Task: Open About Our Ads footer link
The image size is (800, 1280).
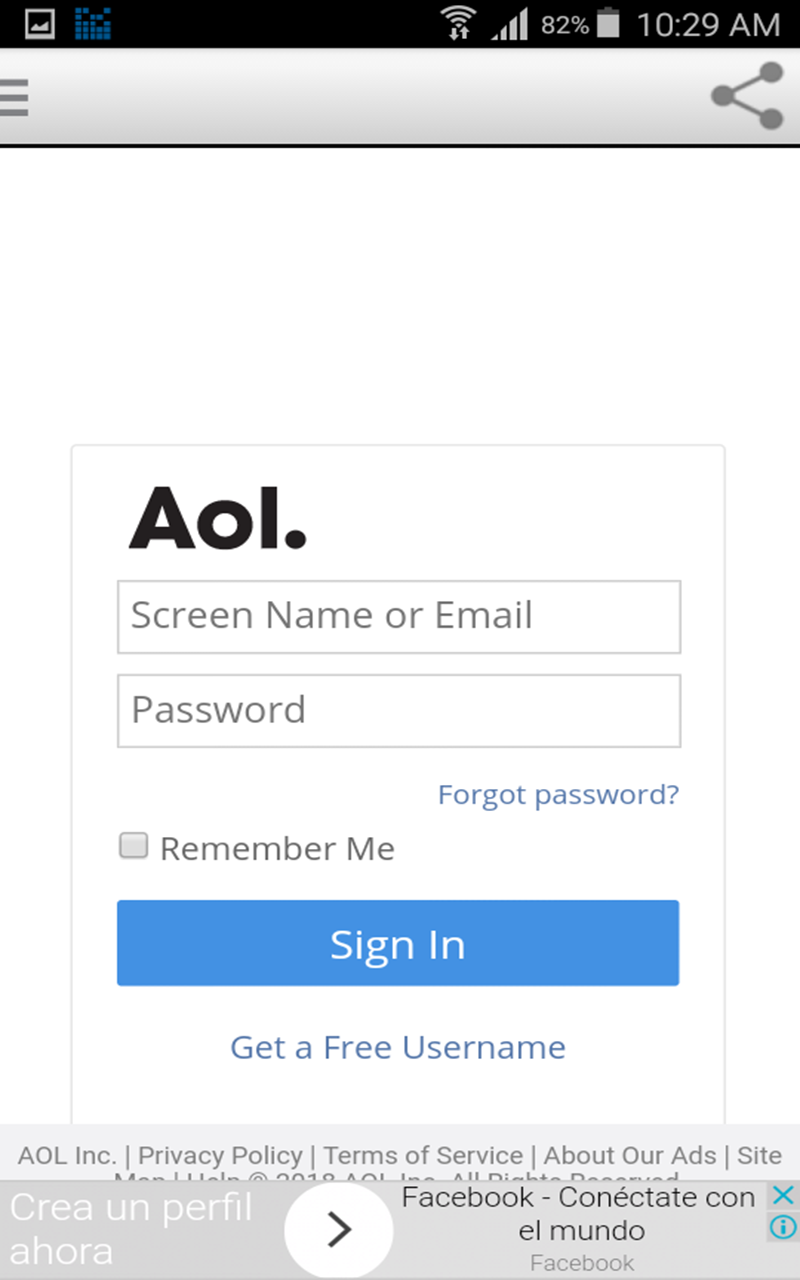Action: (630, 1156)
